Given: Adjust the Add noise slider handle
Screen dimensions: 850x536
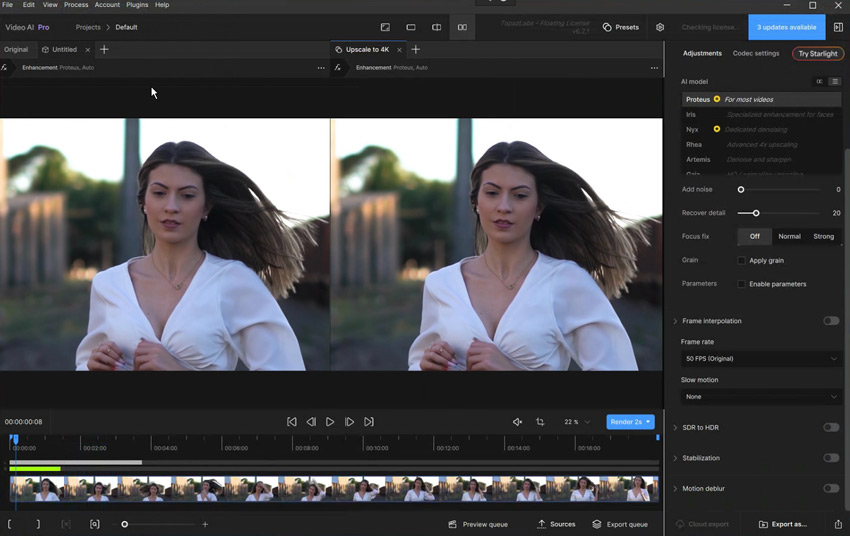Looking at the screenshot, I should pyautogui.click(x=740, y=190).
